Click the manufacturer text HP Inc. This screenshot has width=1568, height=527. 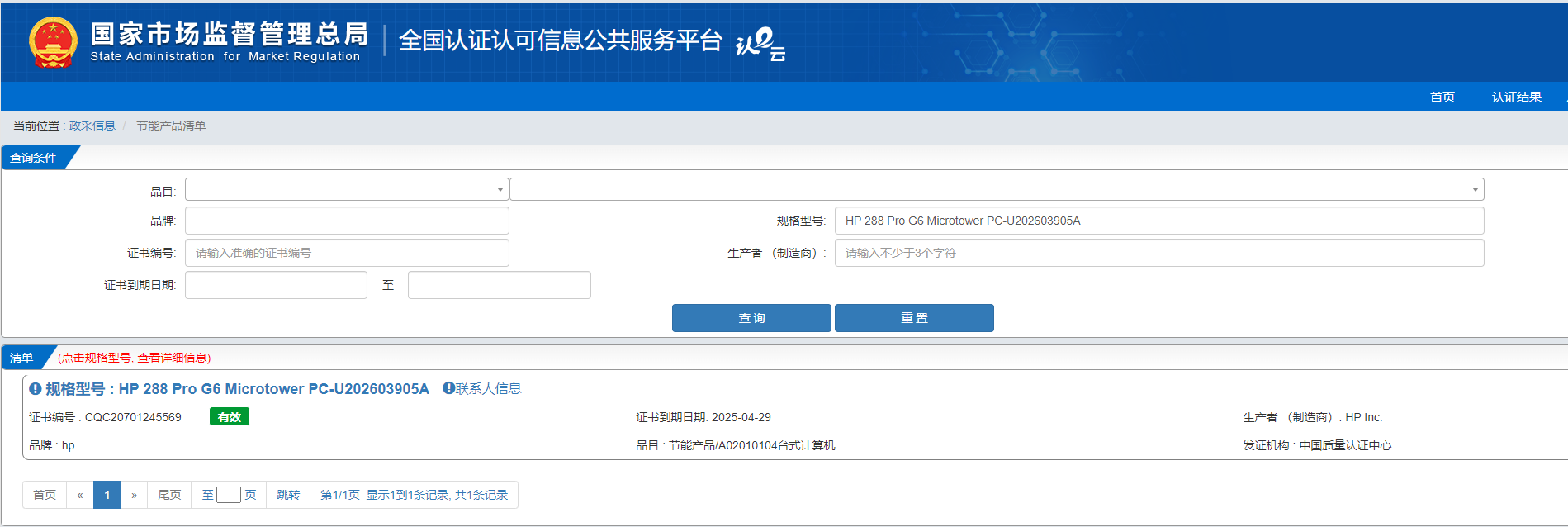click(1364, 417)
